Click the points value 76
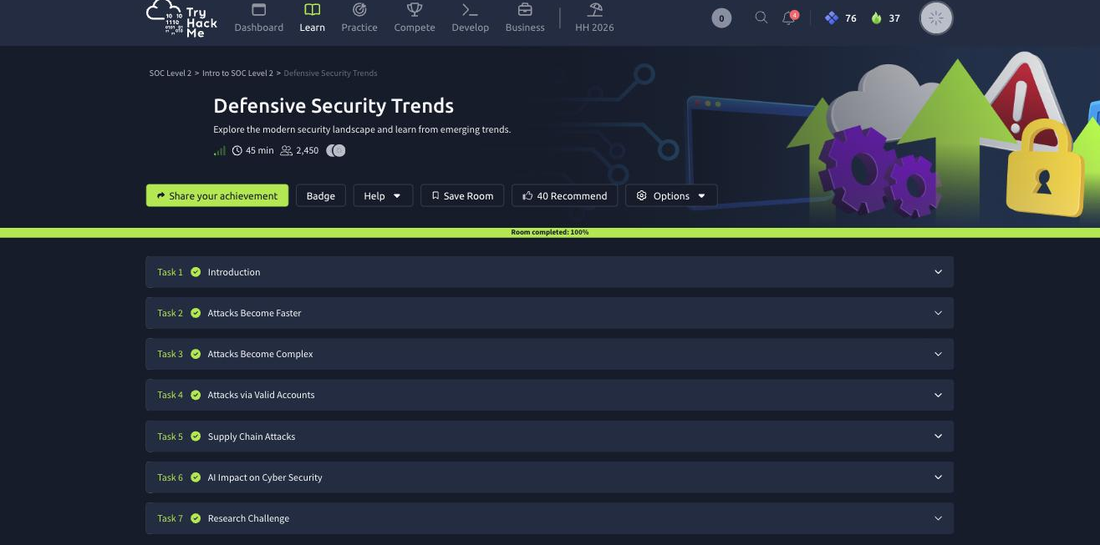 [850, 18]
